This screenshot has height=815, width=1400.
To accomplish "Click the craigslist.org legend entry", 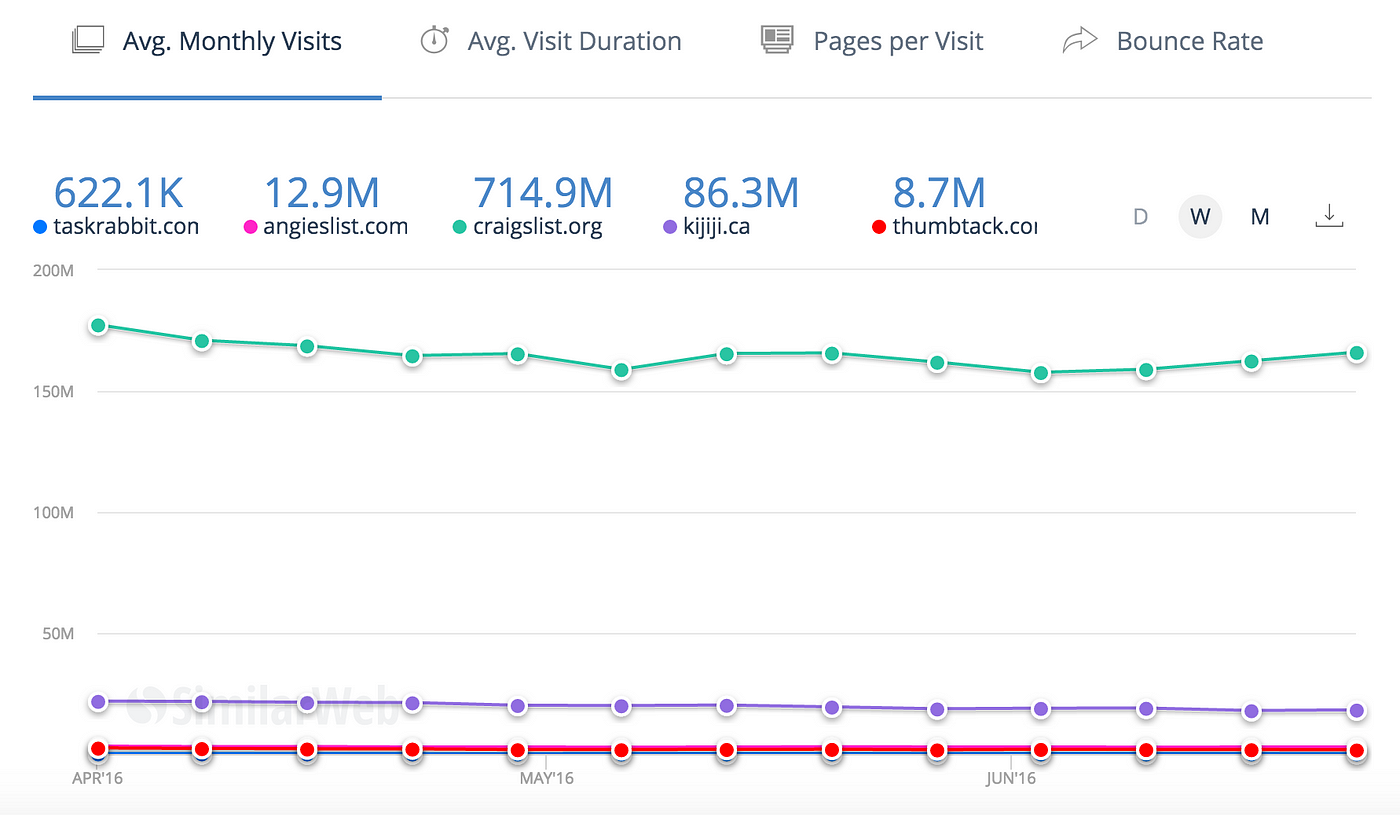I will point(528,227).
